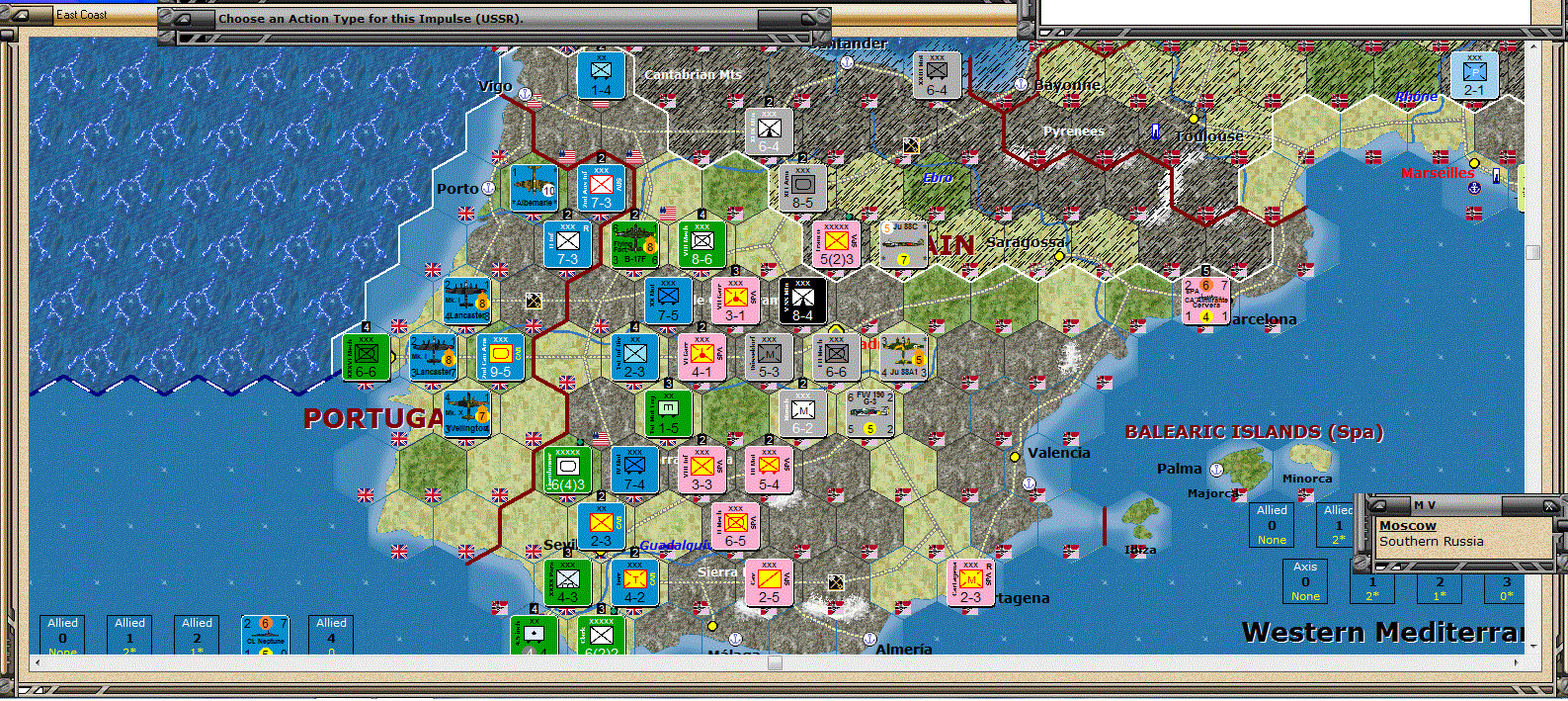This screenshot has height=701, width=1568.
Task: Select the Albemarle aircraft counter near Porto
Action: 534,188
